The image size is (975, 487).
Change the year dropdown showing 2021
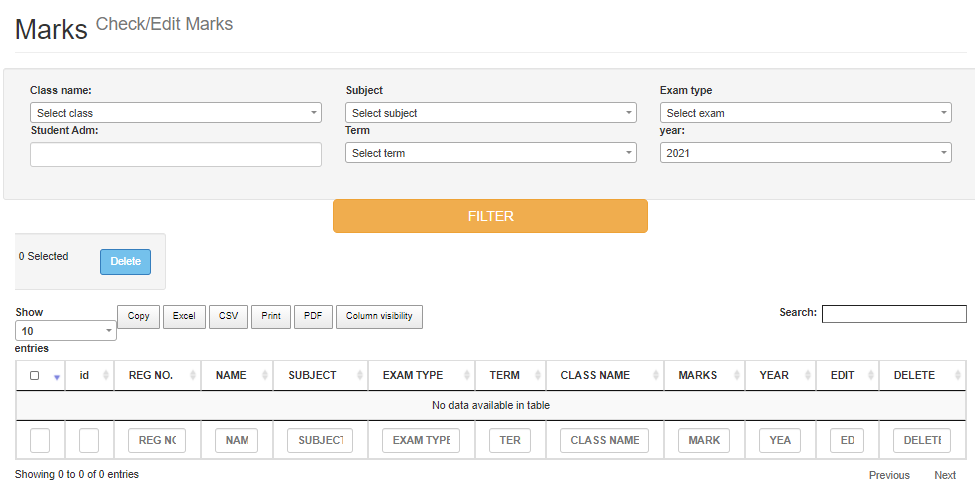click(x=805, y=153)
